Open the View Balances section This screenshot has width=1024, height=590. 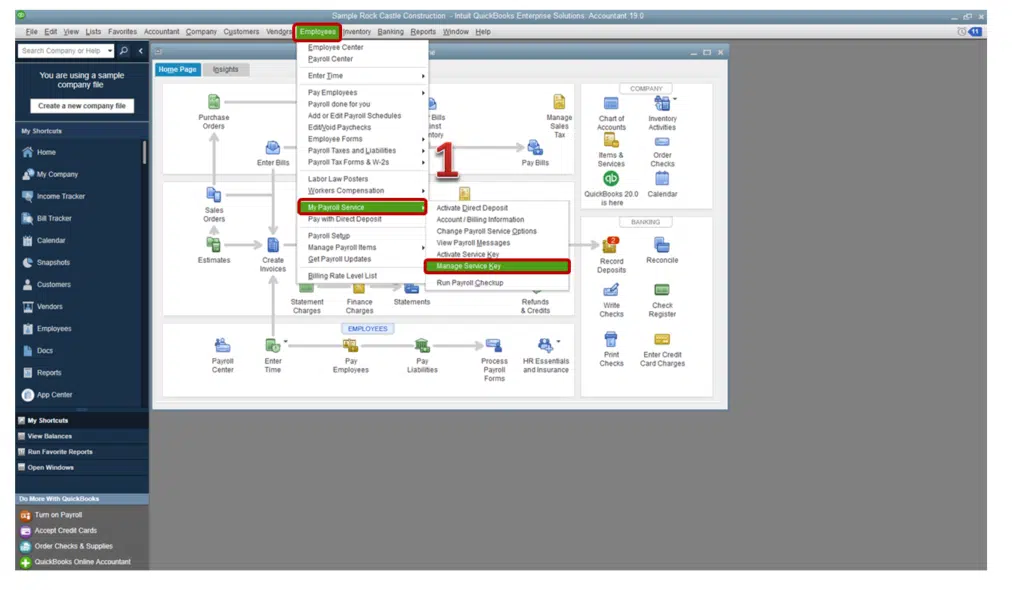click(82, 436)
